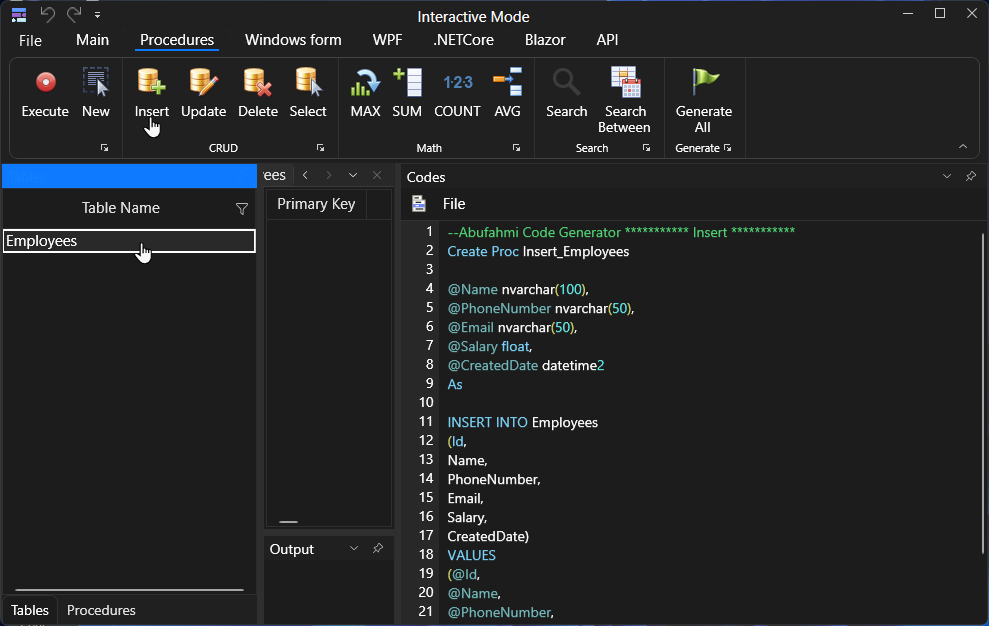The width and height of the screenshot is (989, 626).
Task: Click the '@CreatedDate datetime2' code line
Action: [525, 365]
